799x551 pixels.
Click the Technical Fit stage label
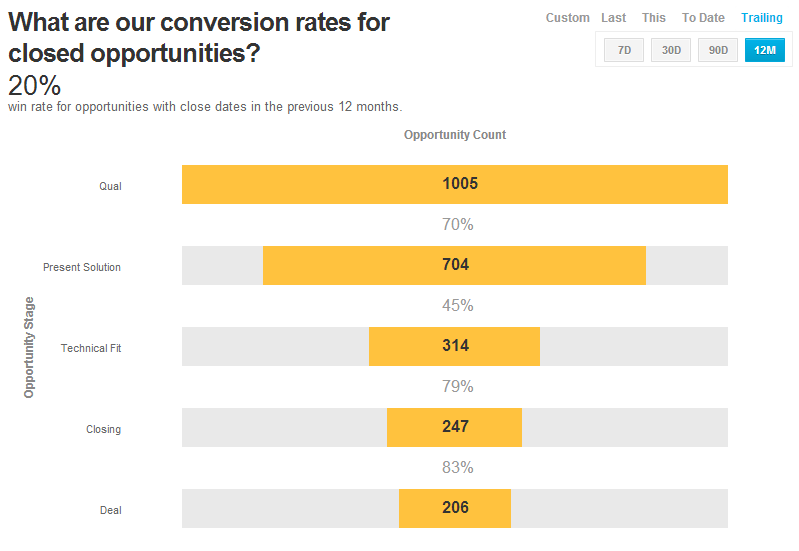[91, 348]
